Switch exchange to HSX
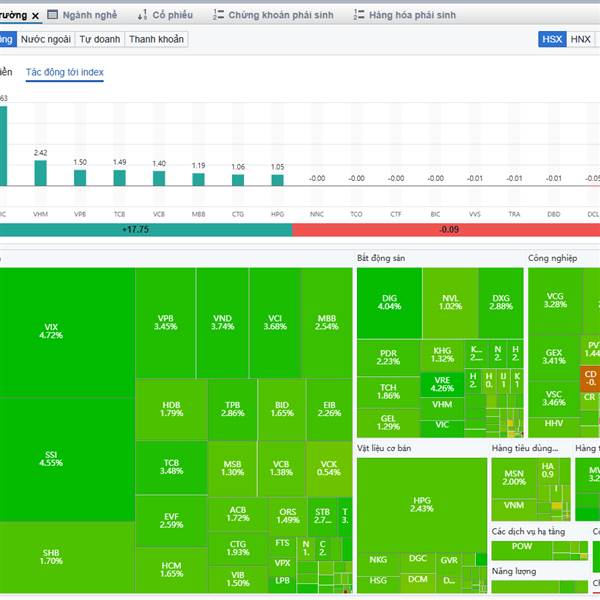Viewport: 600px width, 600px height. [x=552, y=39]
